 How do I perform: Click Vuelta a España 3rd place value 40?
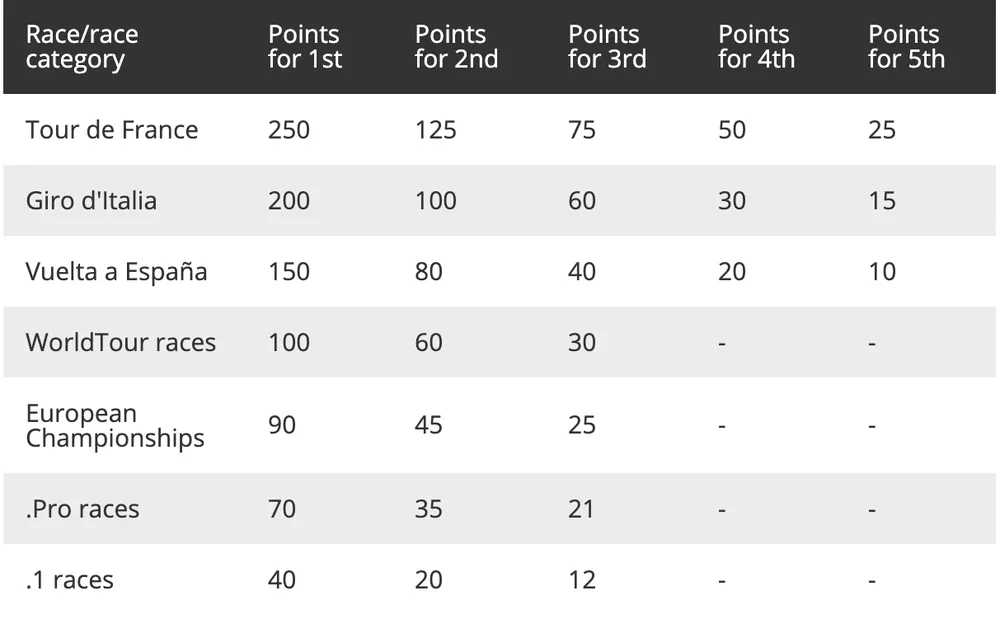click(582, 272)
